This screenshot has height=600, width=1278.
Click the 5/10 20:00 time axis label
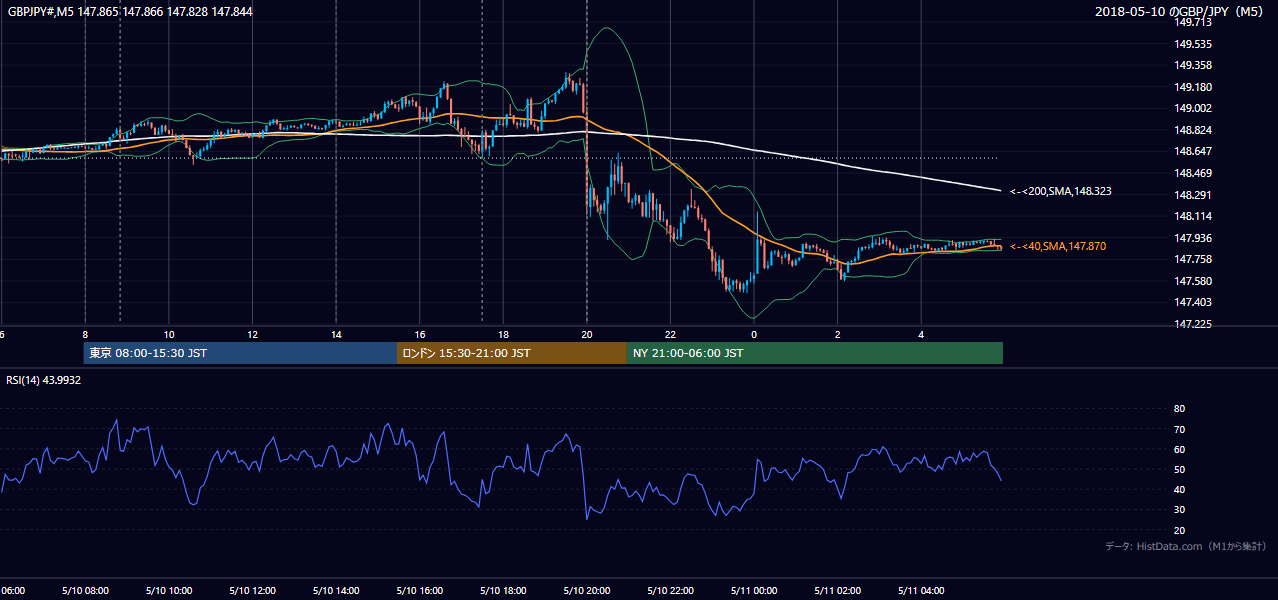(x=587, y=591)
